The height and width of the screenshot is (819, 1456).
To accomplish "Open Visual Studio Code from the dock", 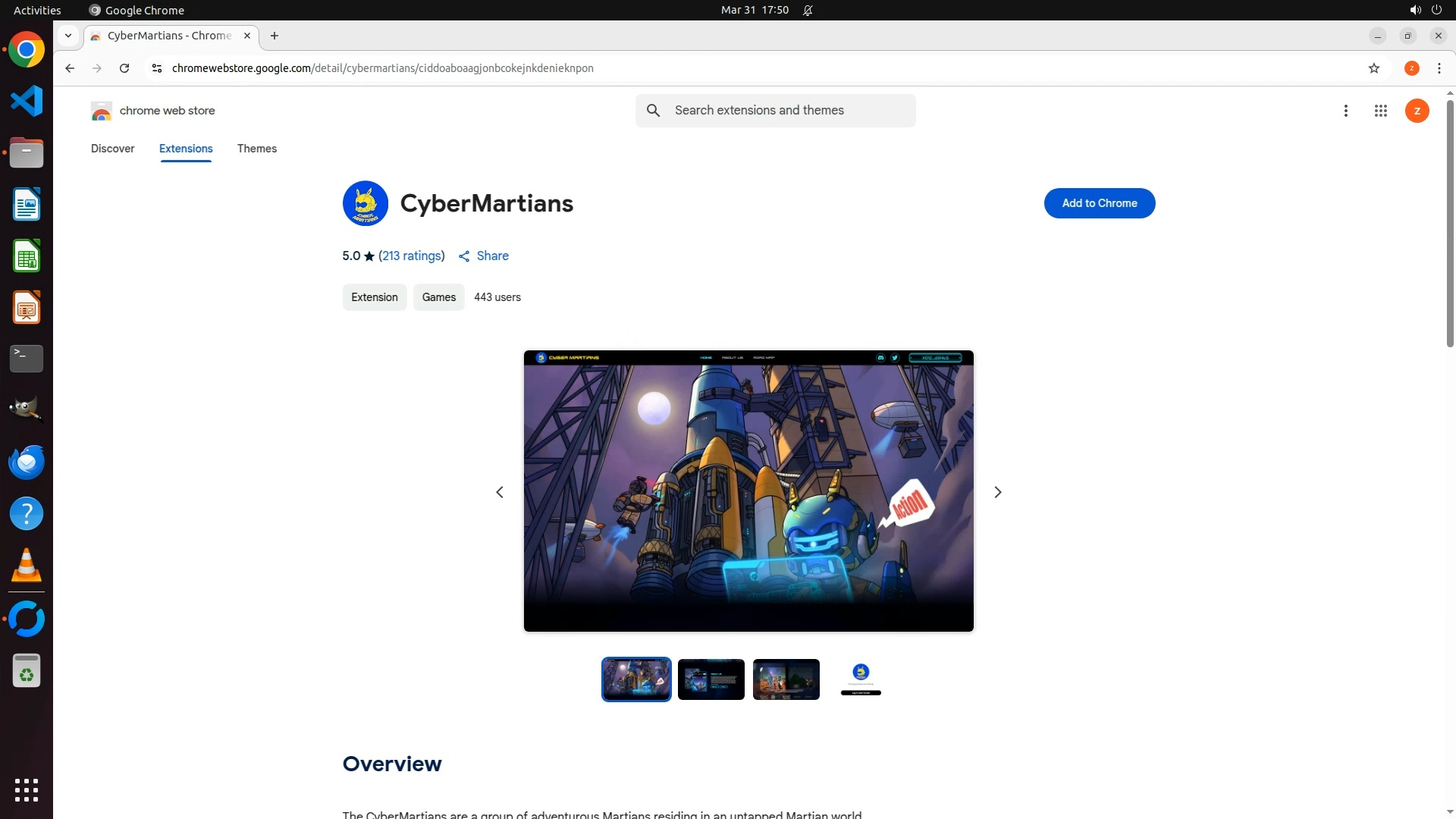I will pyautogui.click(x=27, y=101).
